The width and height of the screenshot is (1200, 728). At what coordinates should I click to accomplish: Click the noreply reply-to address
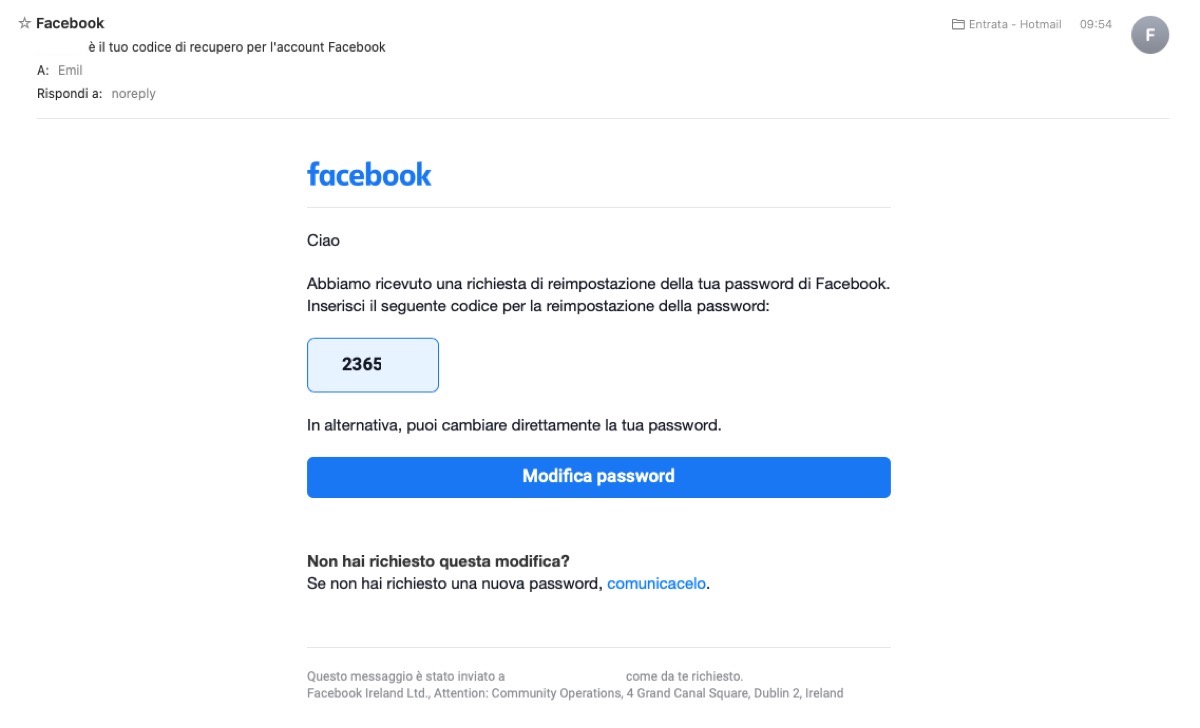tap(133, 94)
